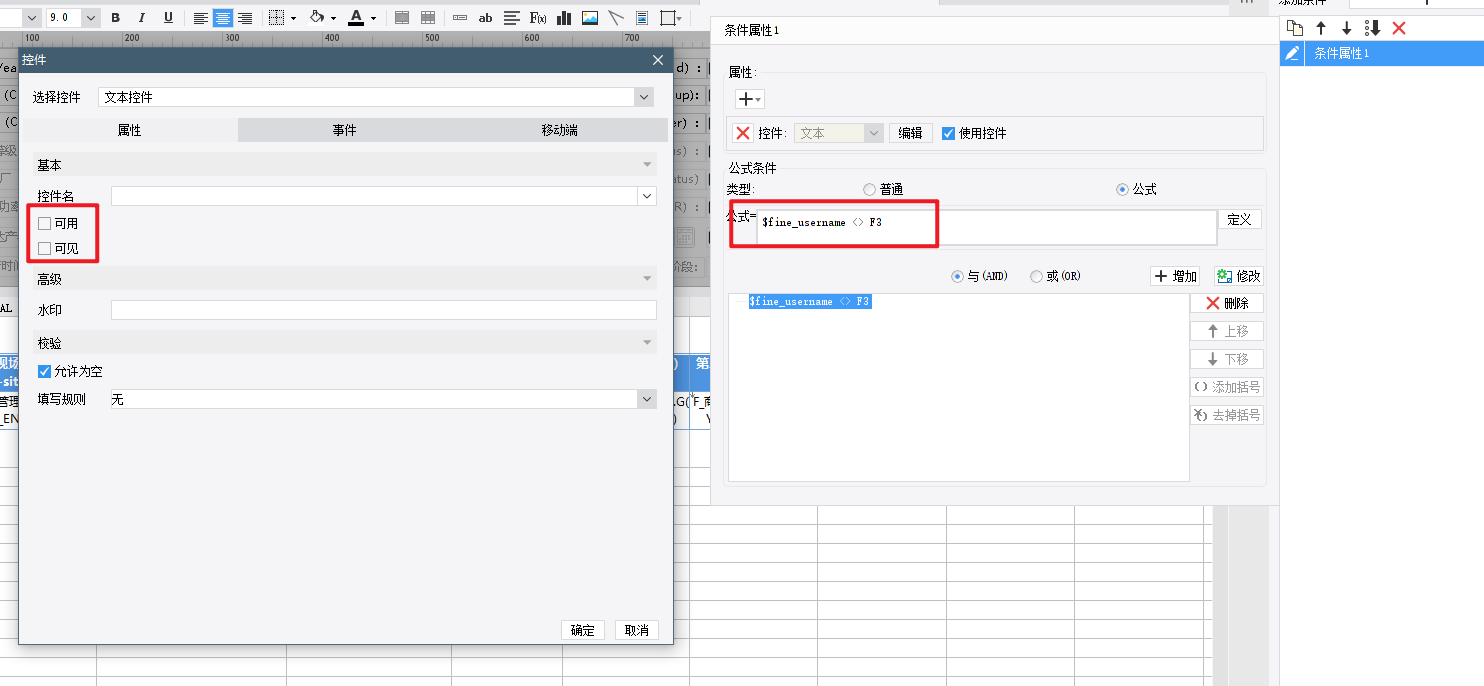Insert widget via small field icon
Viewport: 1484px width, 686px height.
[460, 18]
